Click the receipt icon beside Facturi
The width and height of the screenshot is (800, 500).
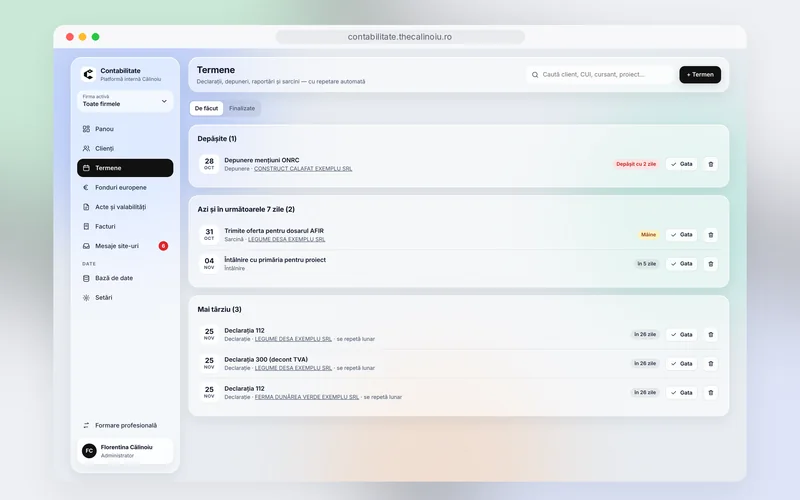point(86,226)
